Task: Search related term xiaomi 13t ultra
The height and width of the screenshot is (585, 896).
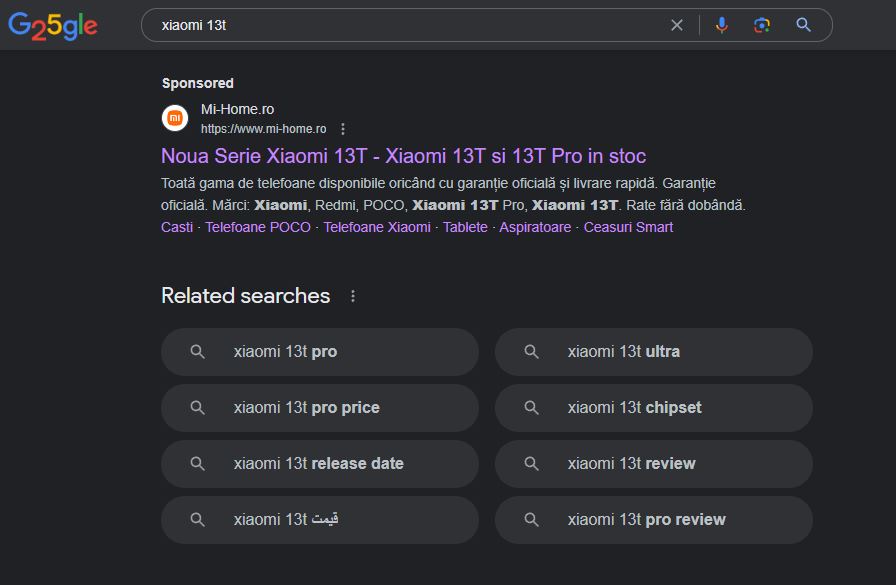Action: (654, 352)
